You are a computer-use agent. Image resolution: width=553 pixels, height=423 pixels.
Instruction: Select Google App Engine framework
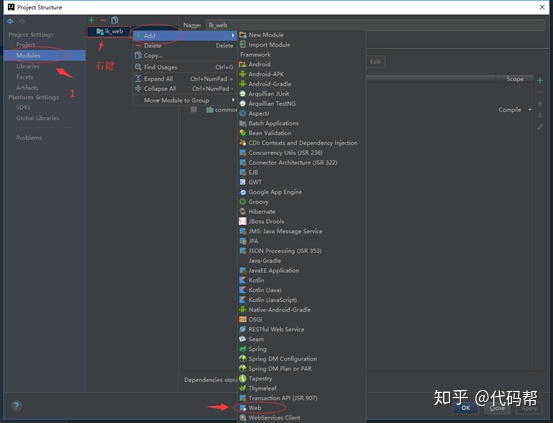pyautogui.click(x=302, y=192)
